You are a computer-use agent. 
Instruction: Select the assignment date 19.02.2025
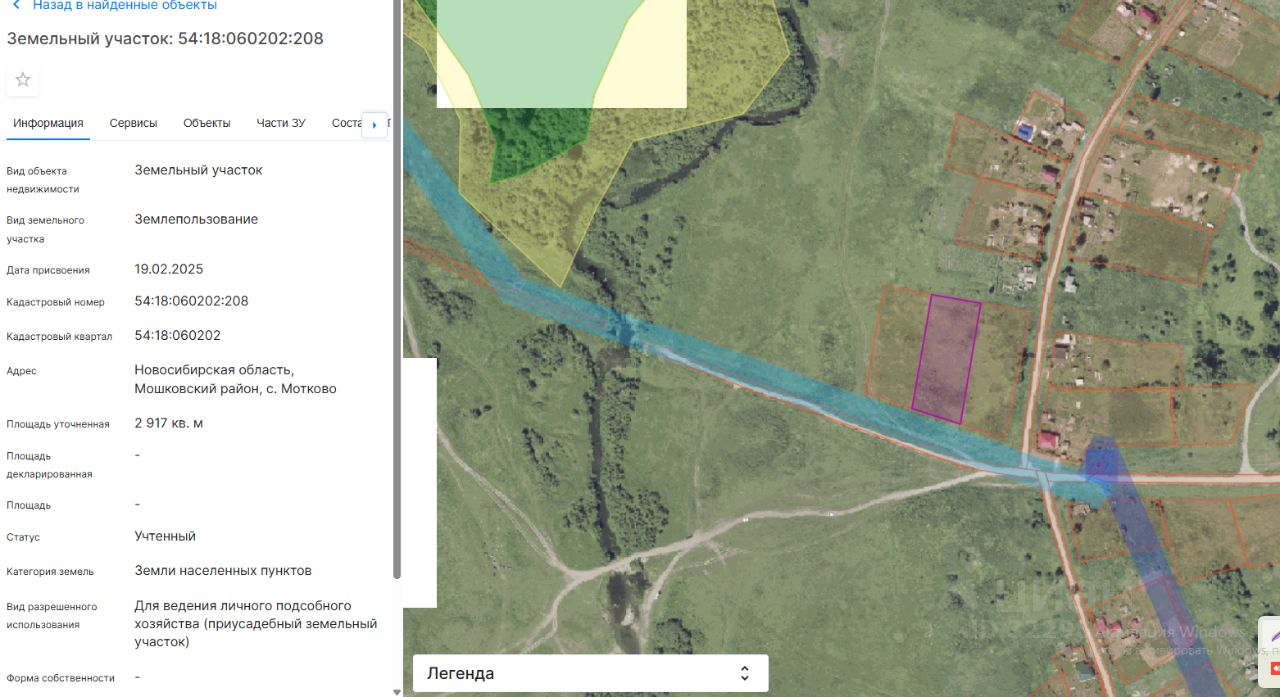(x=168, y=269)
